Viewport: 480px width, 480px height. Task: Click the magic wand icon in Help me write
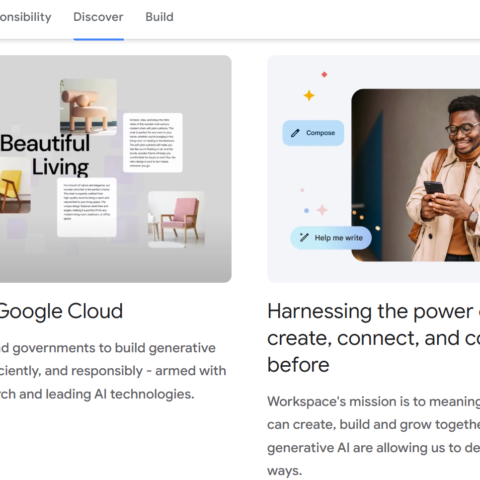point(304,237)
